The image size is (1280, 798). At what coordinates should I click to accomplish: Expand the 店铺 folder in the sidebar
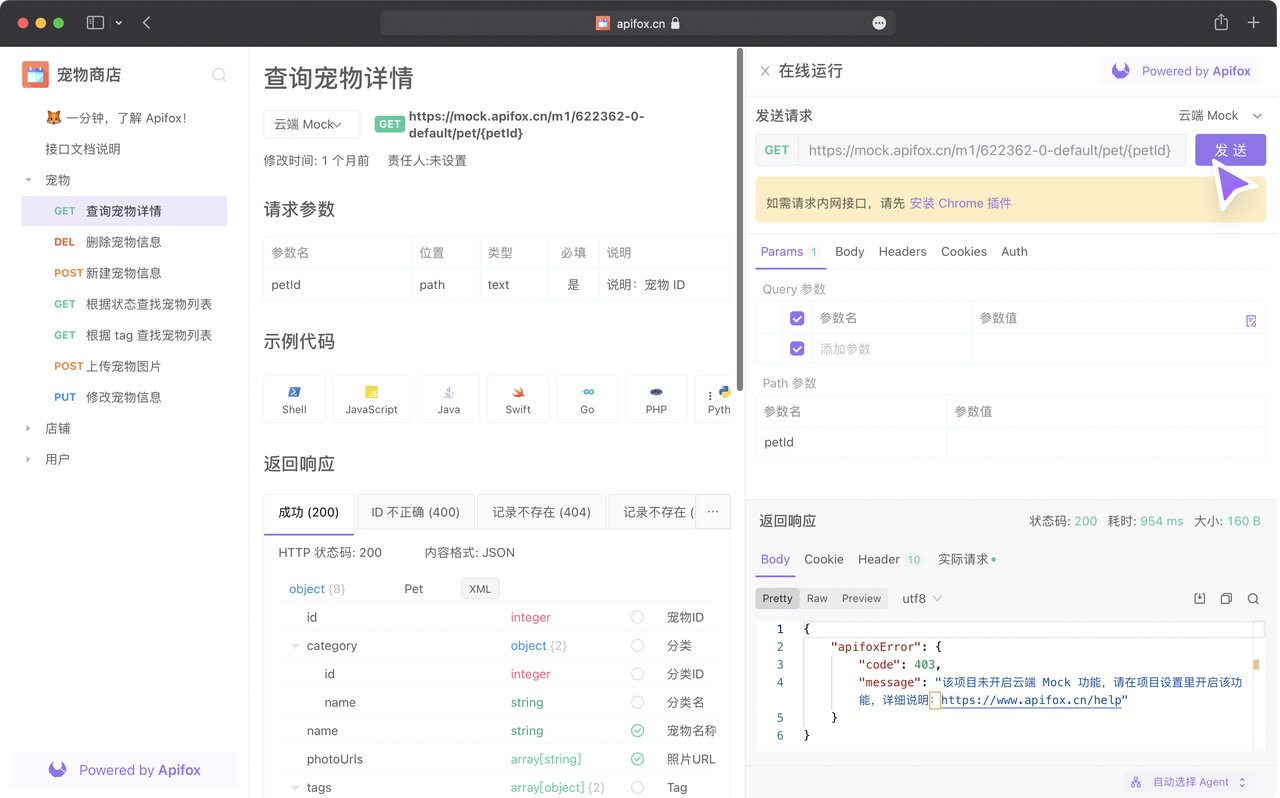(28, 428)
